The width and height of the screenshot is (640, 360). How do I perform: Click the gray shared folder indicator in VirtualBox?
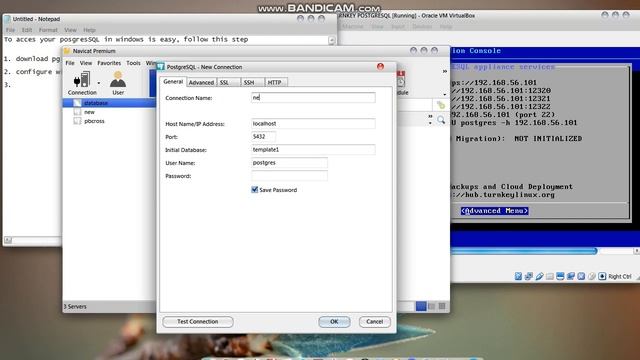tap(550, 276)
